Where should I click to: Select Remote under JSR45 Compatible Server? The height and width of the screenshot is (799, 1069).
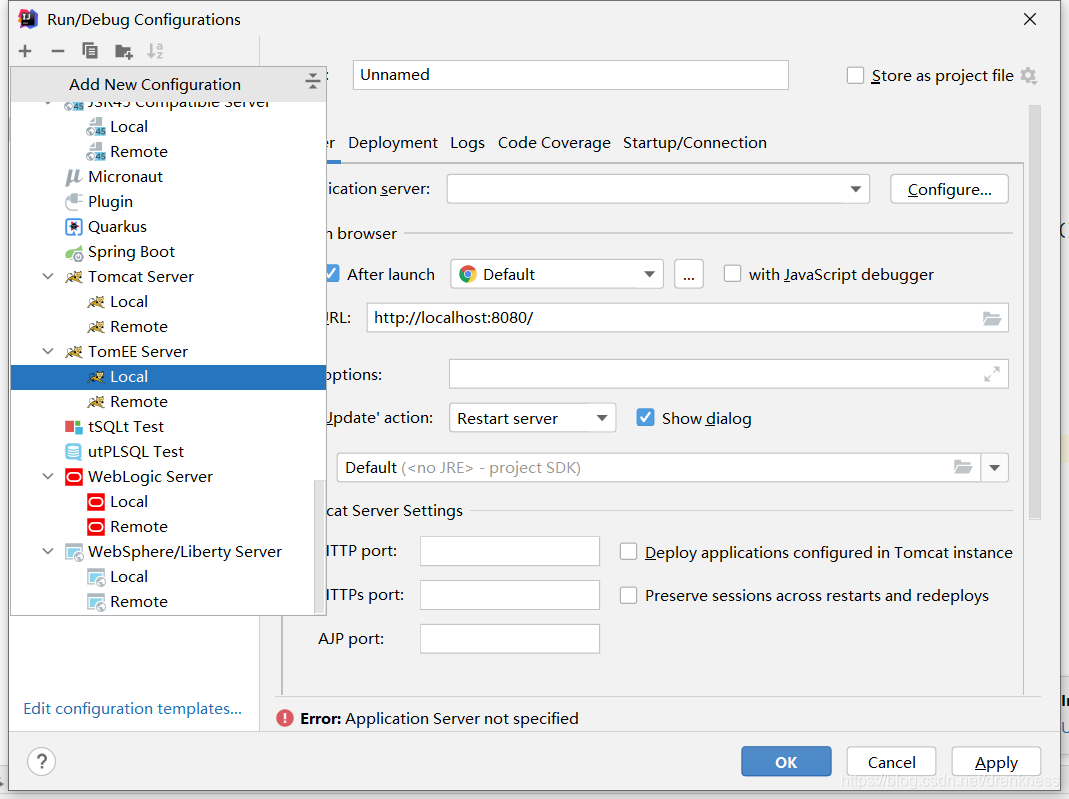(x=139, y=151)
